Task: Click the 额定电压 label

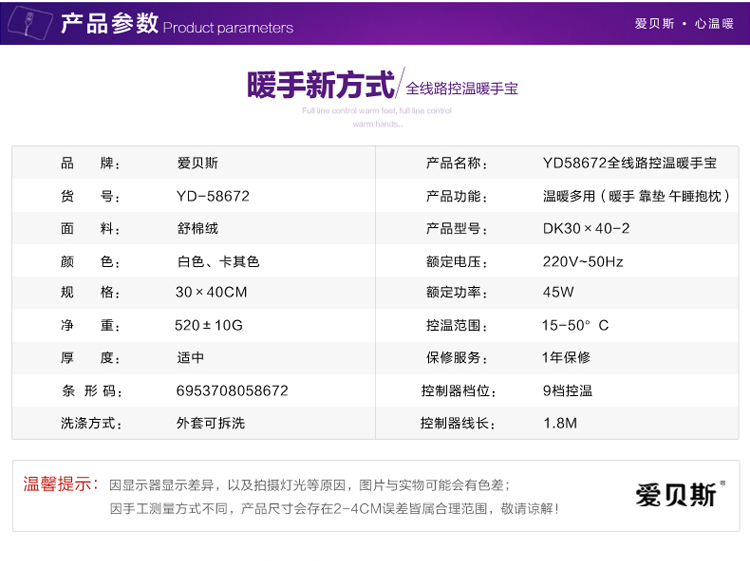Action: pos(456,262)
